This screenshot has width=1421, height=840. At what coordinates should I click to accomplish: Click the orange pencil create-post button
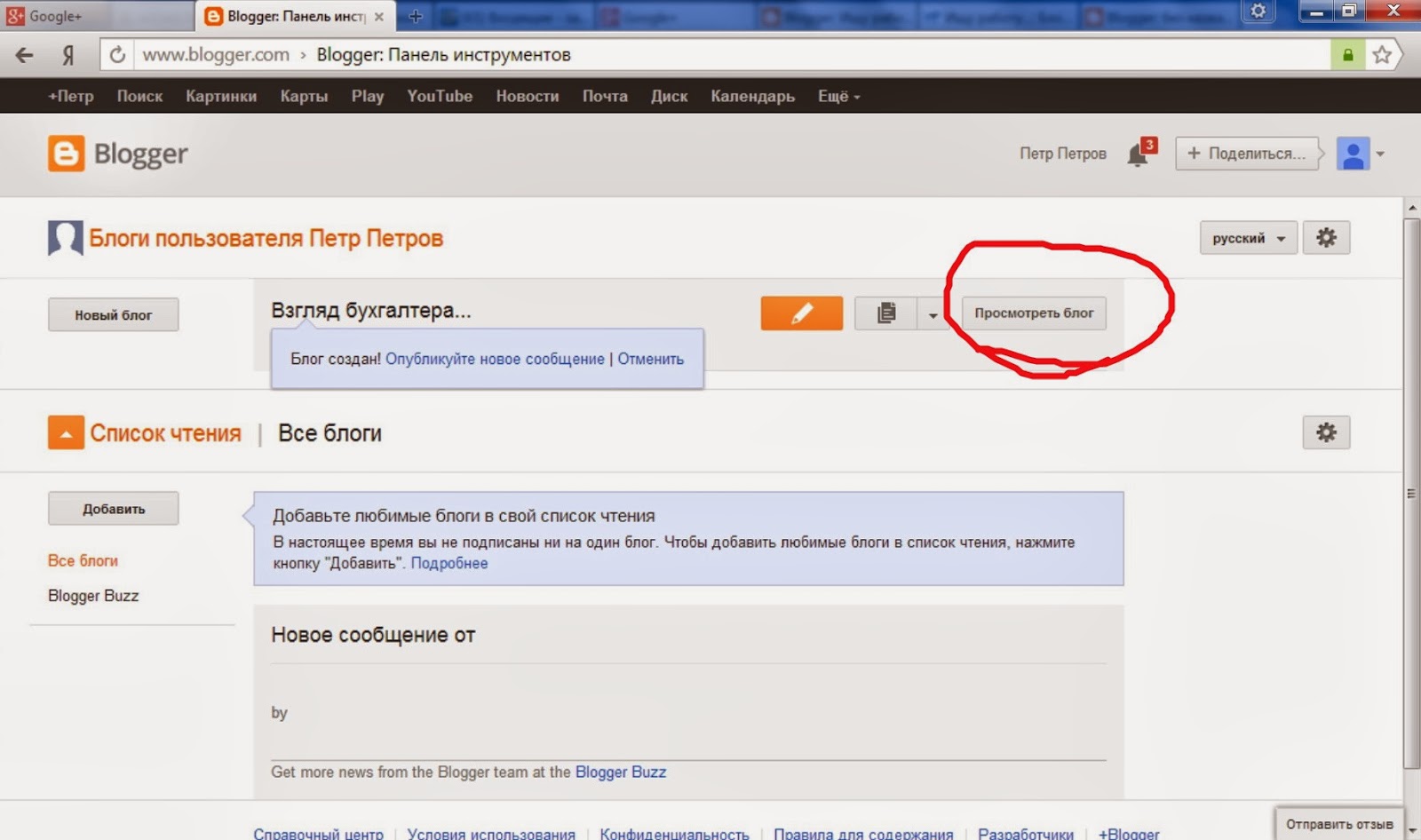click(801, 313)
